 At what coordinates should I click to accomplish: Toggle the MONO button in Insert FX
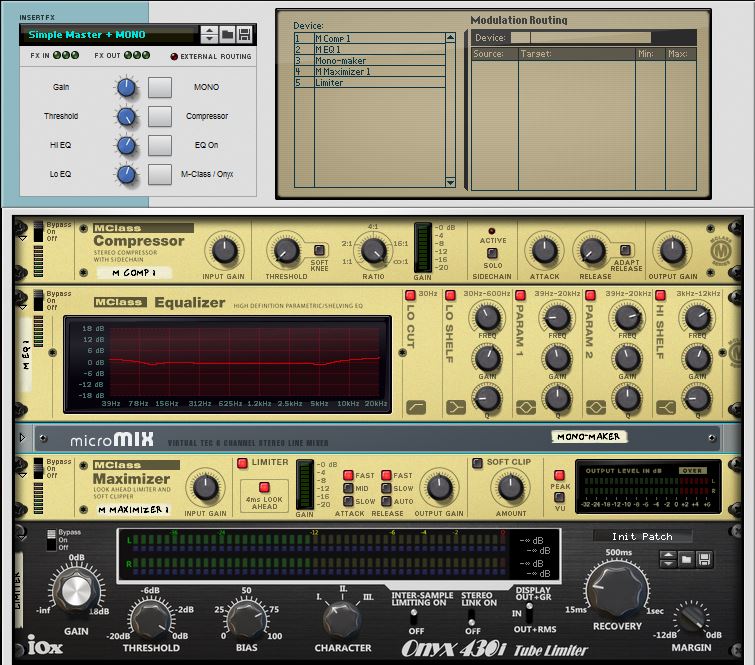[x=160, y=88]
